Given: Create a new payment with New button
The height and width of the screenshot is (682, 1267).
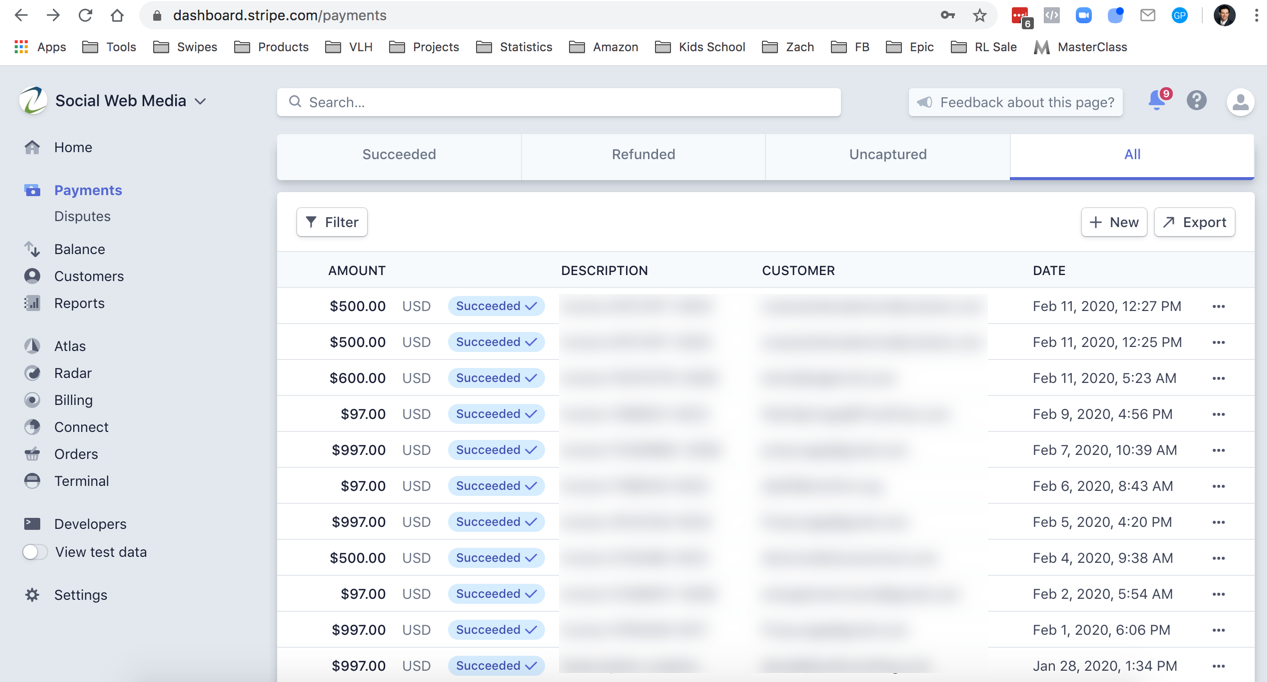Looking at the screenshot, I should pyautogui.click(x=1113, y=222).
